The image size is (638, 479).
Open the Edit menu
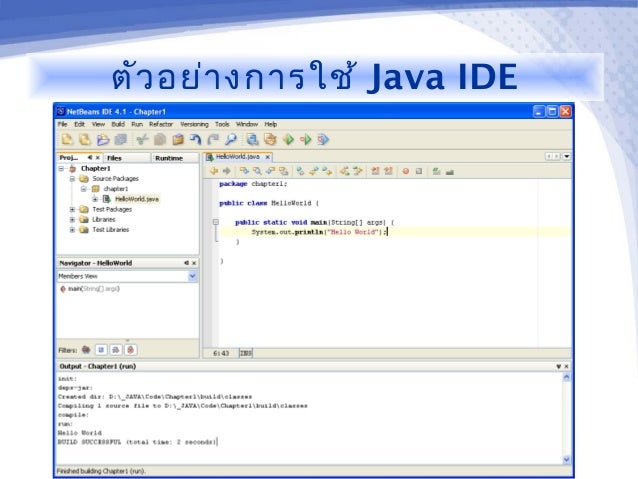point(79,124)
